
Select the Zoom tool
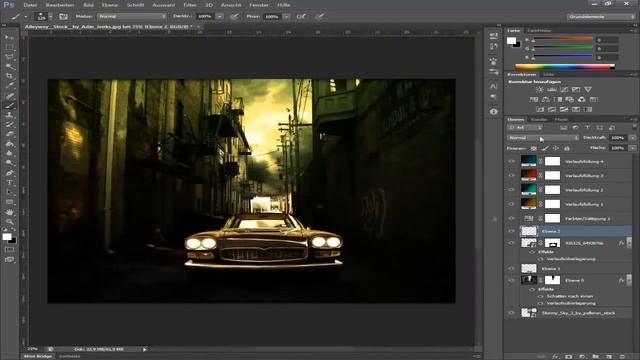(x=9, y=222)
